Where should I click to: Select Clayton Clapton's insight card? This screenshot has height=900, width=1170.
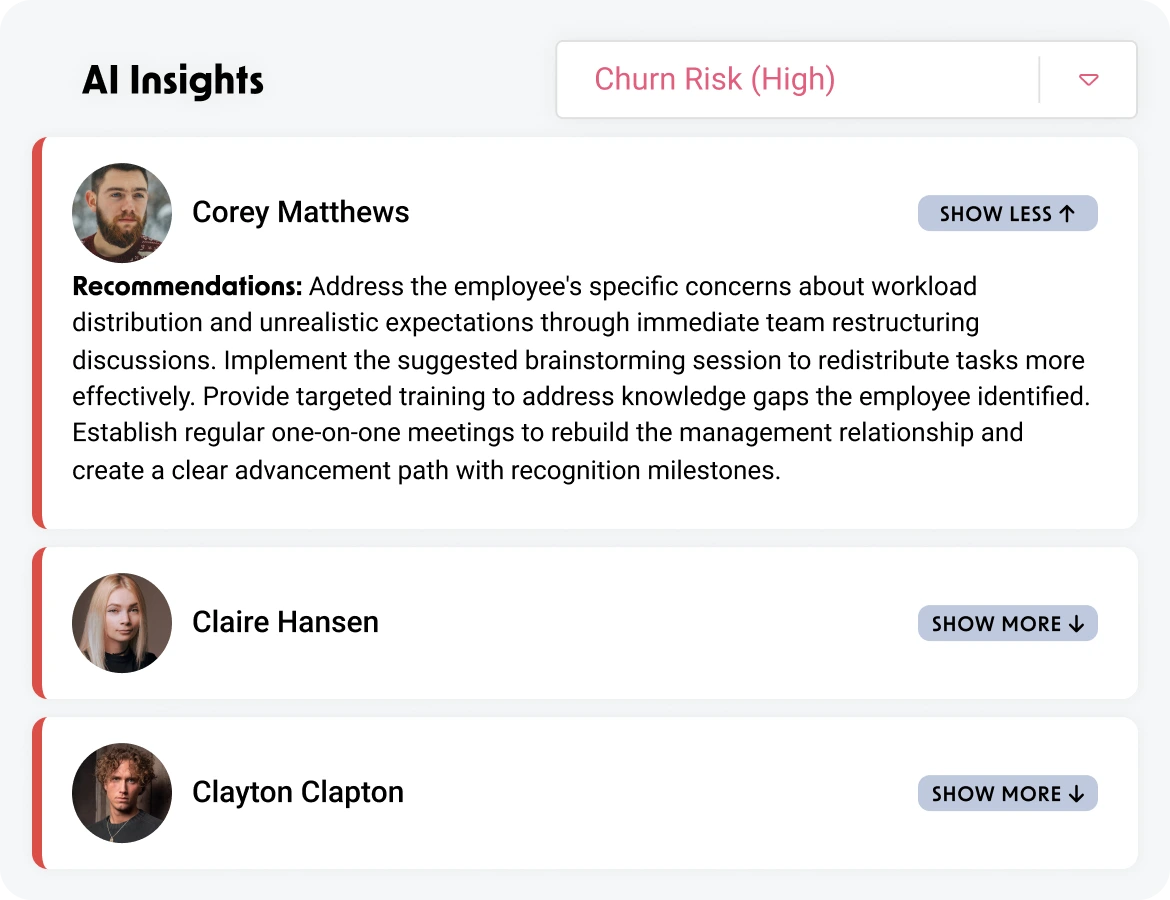point(585,793)
